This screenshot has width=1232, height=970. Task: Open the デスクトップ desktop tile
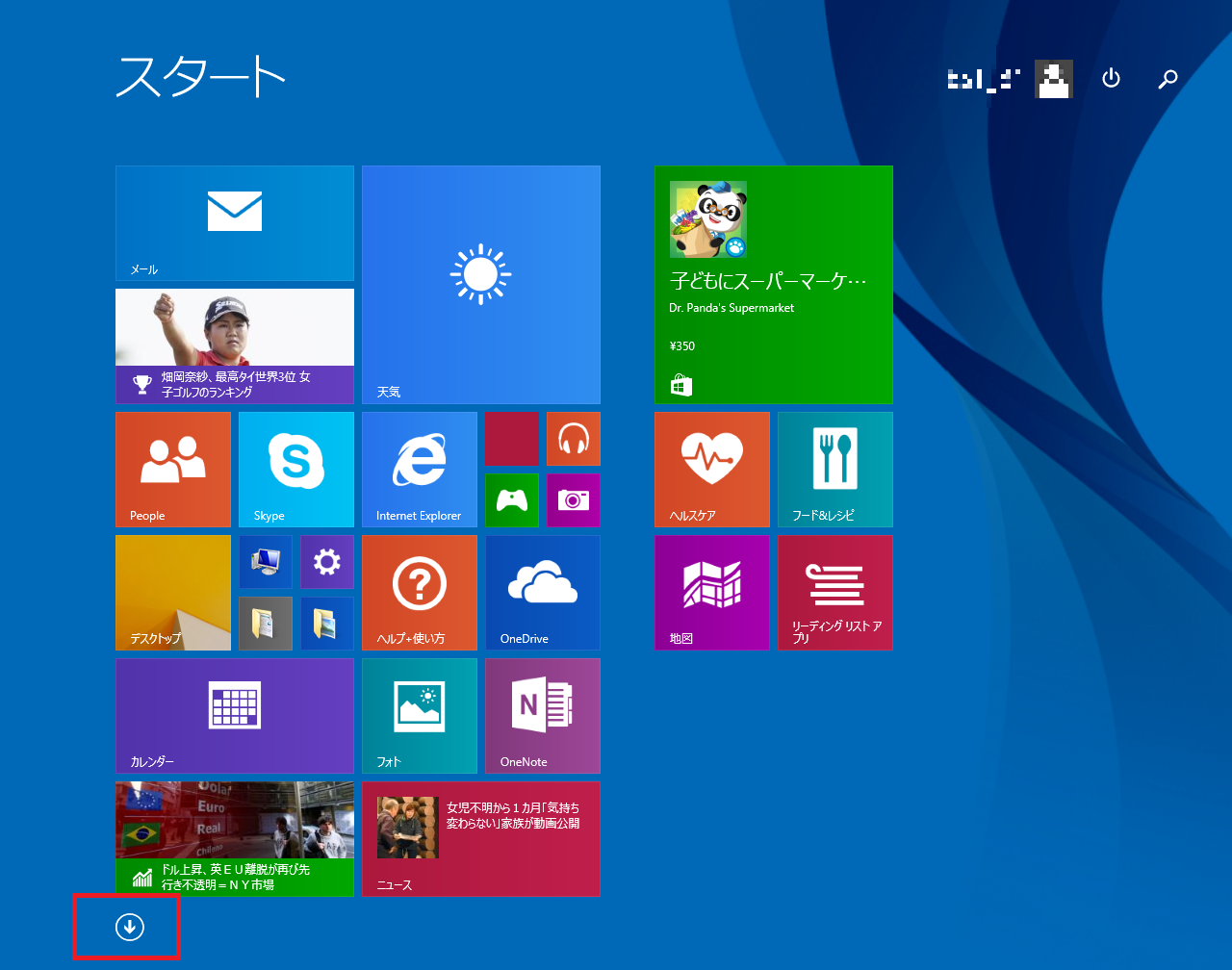pyautogui.click(x=173, y=593)
